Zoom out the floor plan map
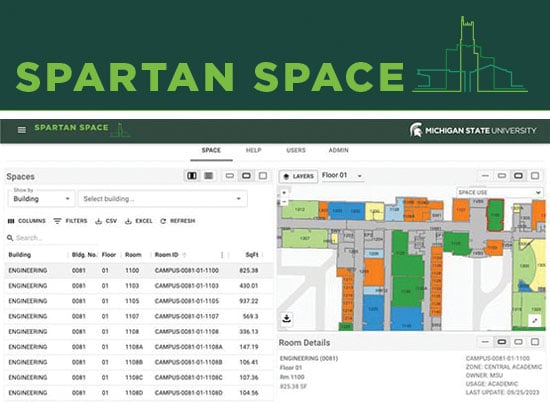Screen dimensions: 550x410 coord(284,202)
